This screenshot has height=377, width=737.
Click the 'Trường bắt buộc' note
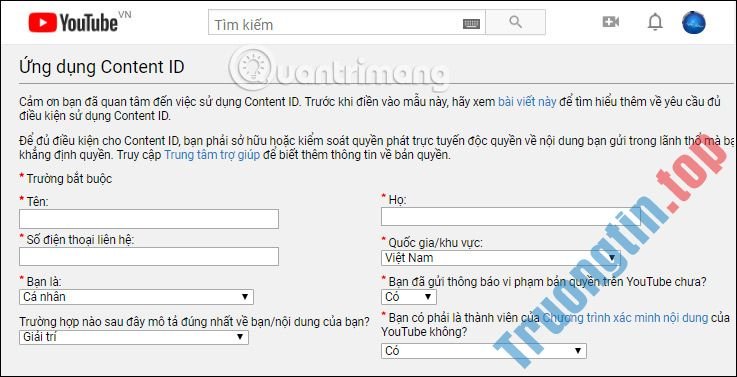pyautogui.click(x=69, y=179)
